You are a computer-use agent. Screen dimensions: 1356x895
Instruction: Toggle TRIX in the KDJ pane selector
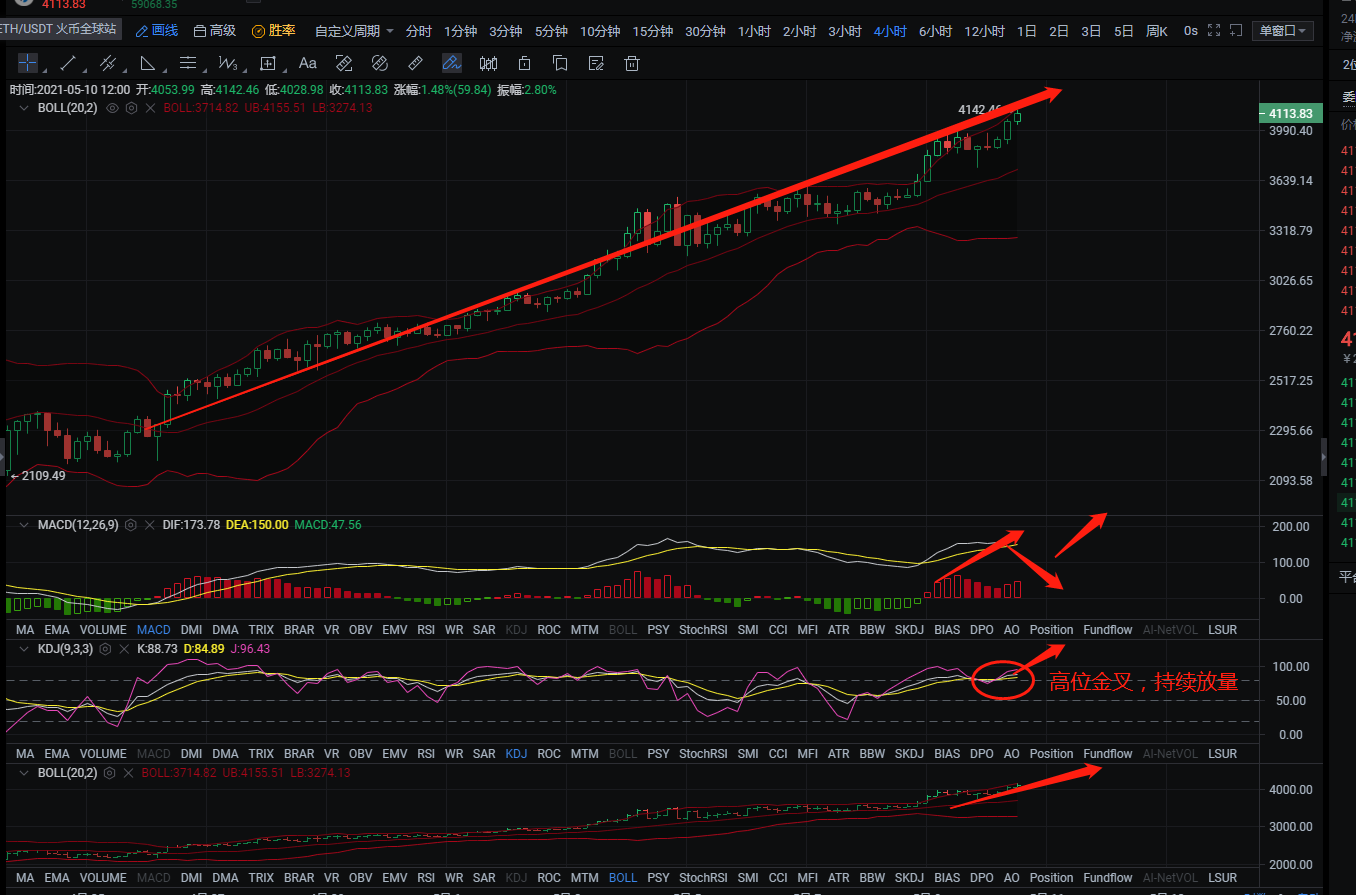click(x=261, y=754)
